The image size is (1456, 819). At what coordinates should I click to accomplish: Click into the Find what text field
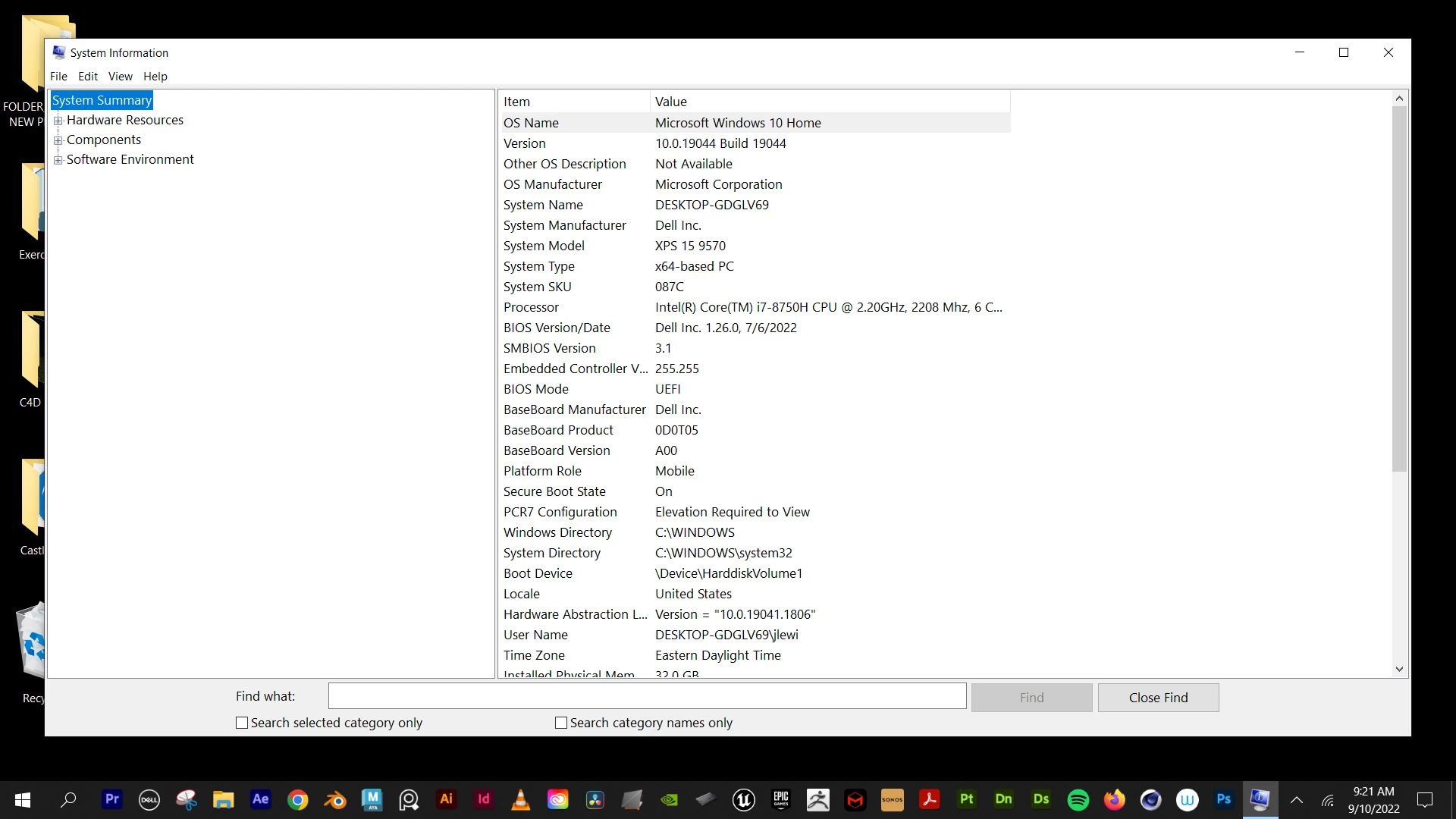click(x=647, y=696)
